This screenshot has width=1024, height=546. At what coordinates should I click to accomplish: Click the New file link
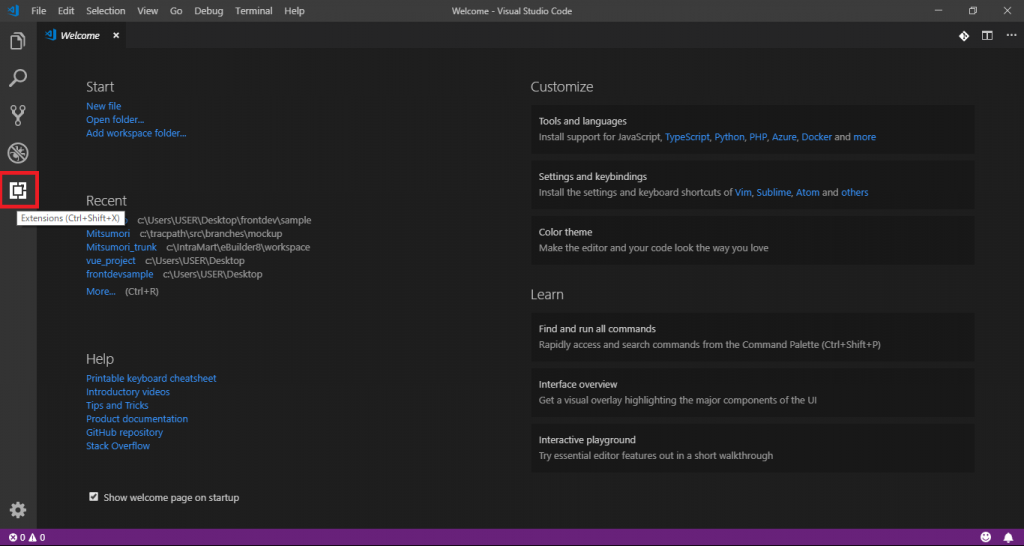tap(103, 106)
